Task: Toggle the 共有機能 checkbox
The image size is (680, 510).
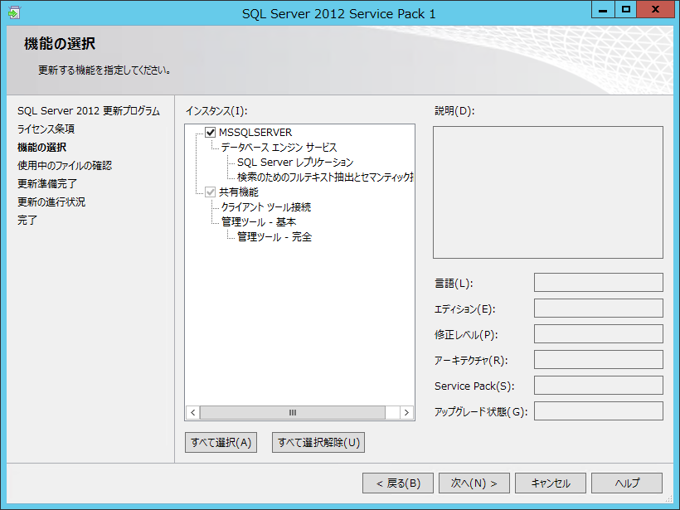Action: (210, 192)
